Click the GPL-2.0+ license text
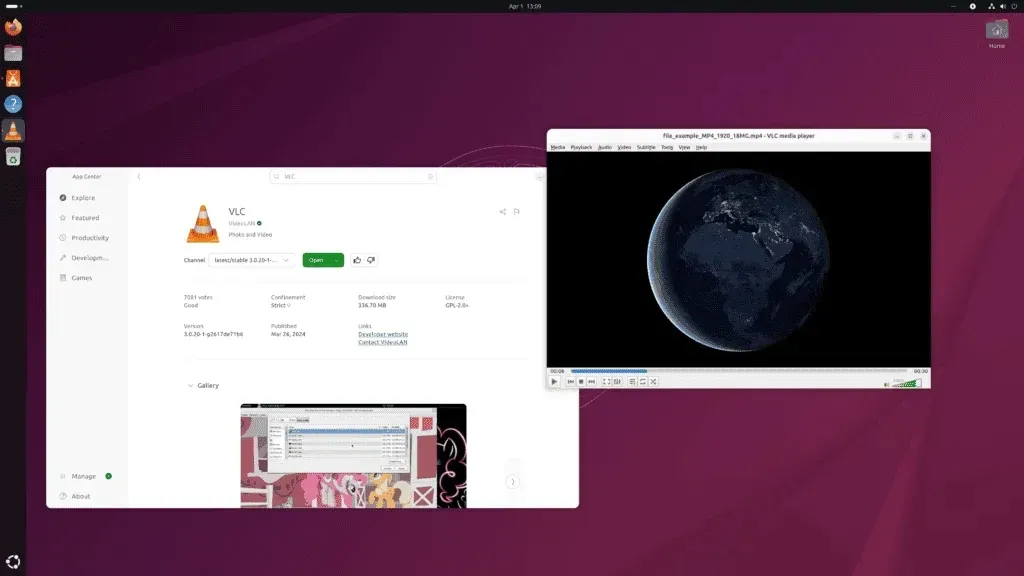 [x=457, y=306]
